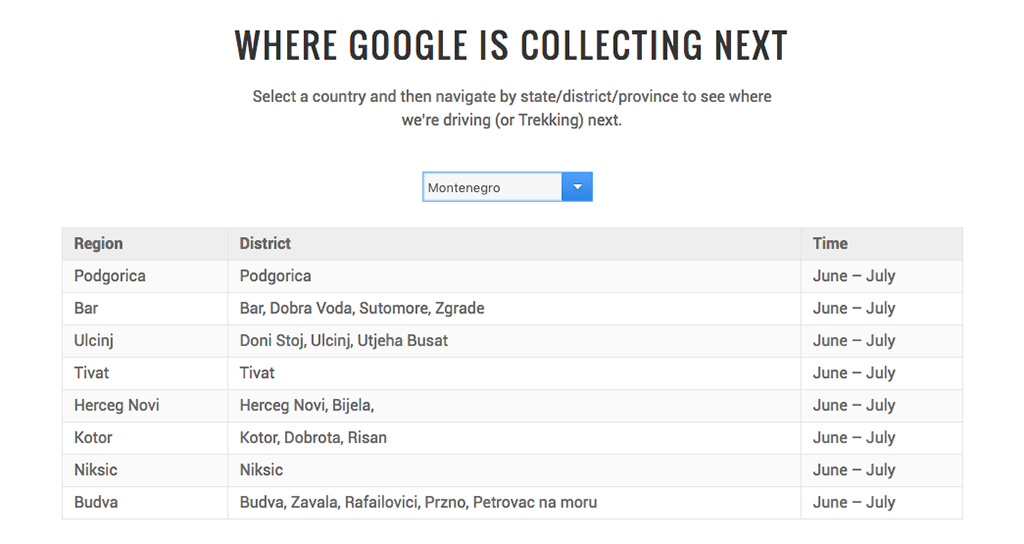Select the Niksic region cell
Image resolution: width=1024 pixels, height=544 pixels.
145,470
